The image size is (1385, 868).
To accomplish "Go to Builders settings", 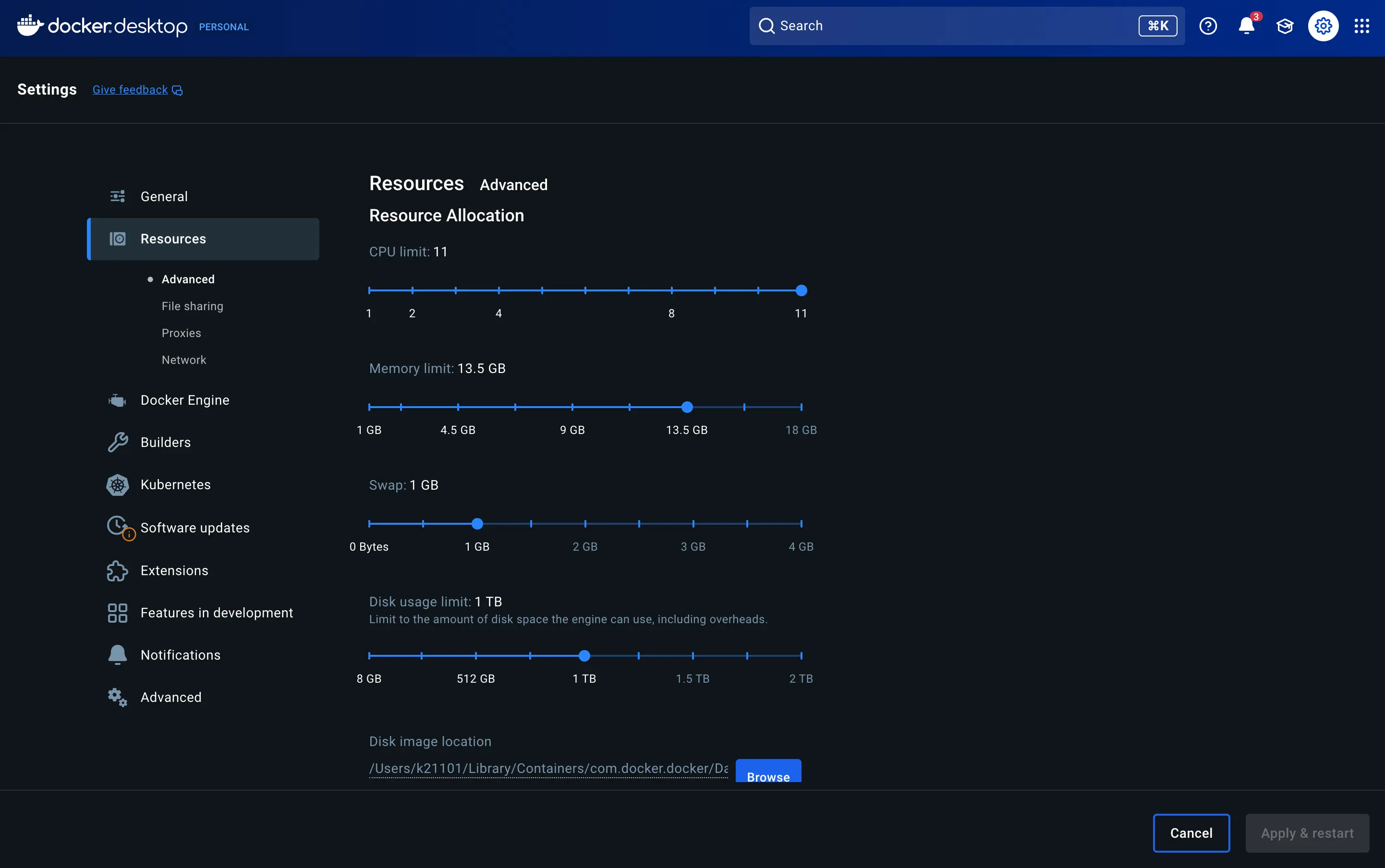I will 203,442.
